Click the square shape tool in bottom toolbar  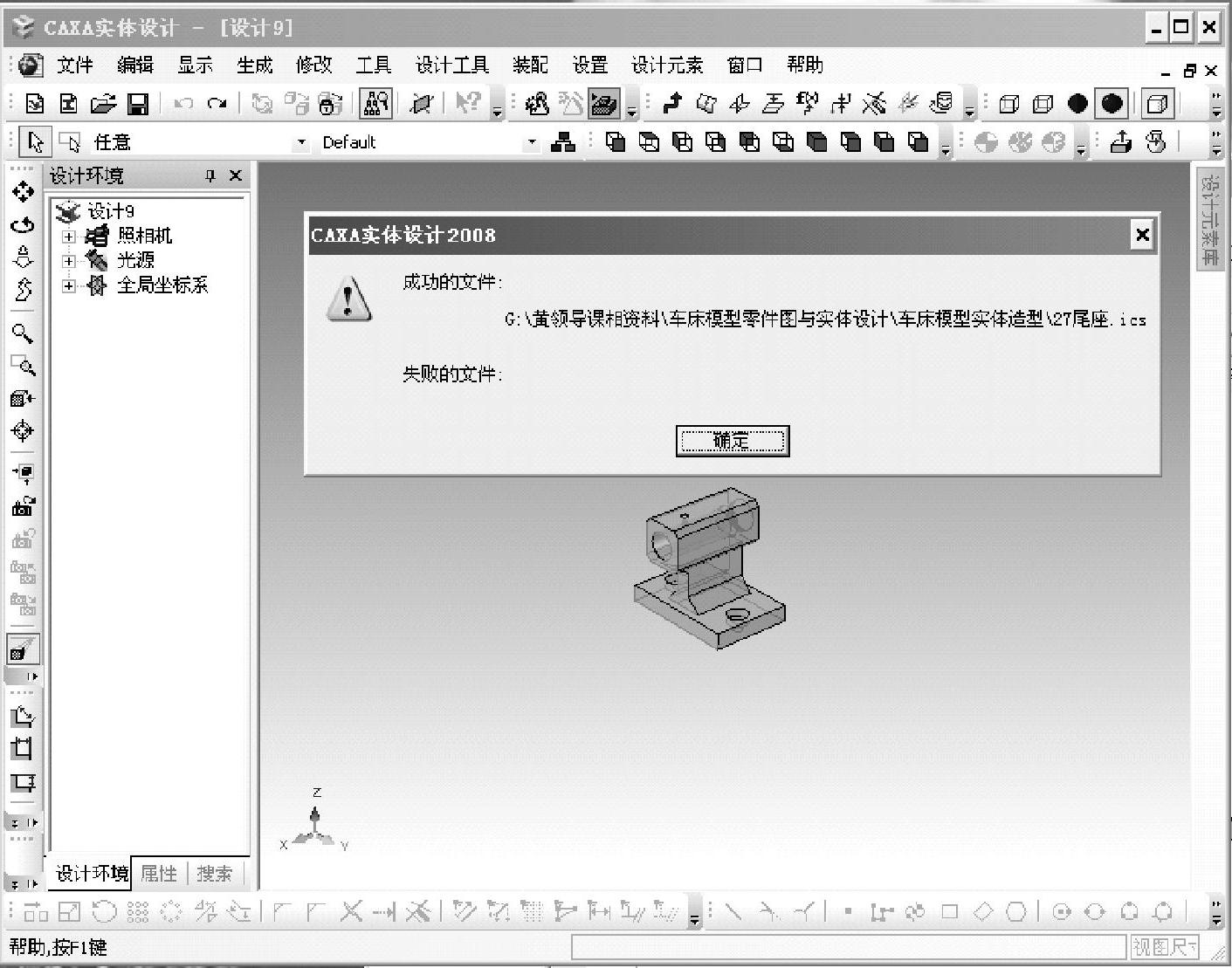coord(949,912)
